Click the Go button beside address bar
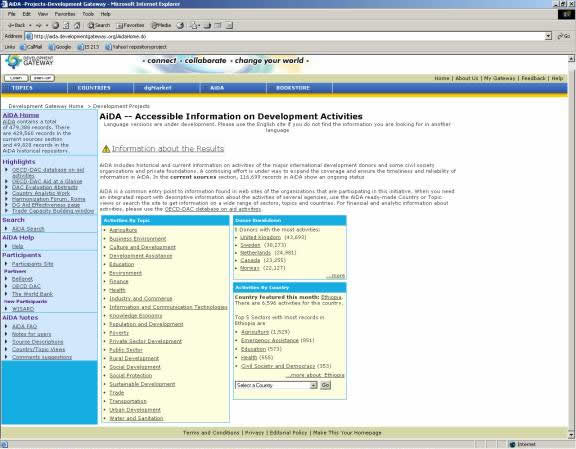Viewport: 576px width, 449px height. click(564, 36)
